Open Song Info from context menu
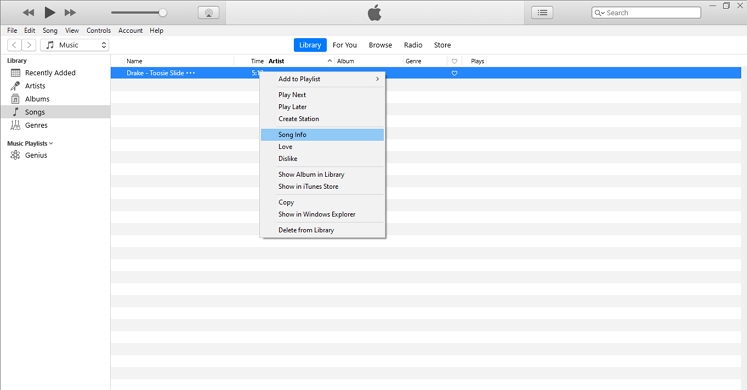This screenshot has width=747, height=390. [x=323, y=135]
